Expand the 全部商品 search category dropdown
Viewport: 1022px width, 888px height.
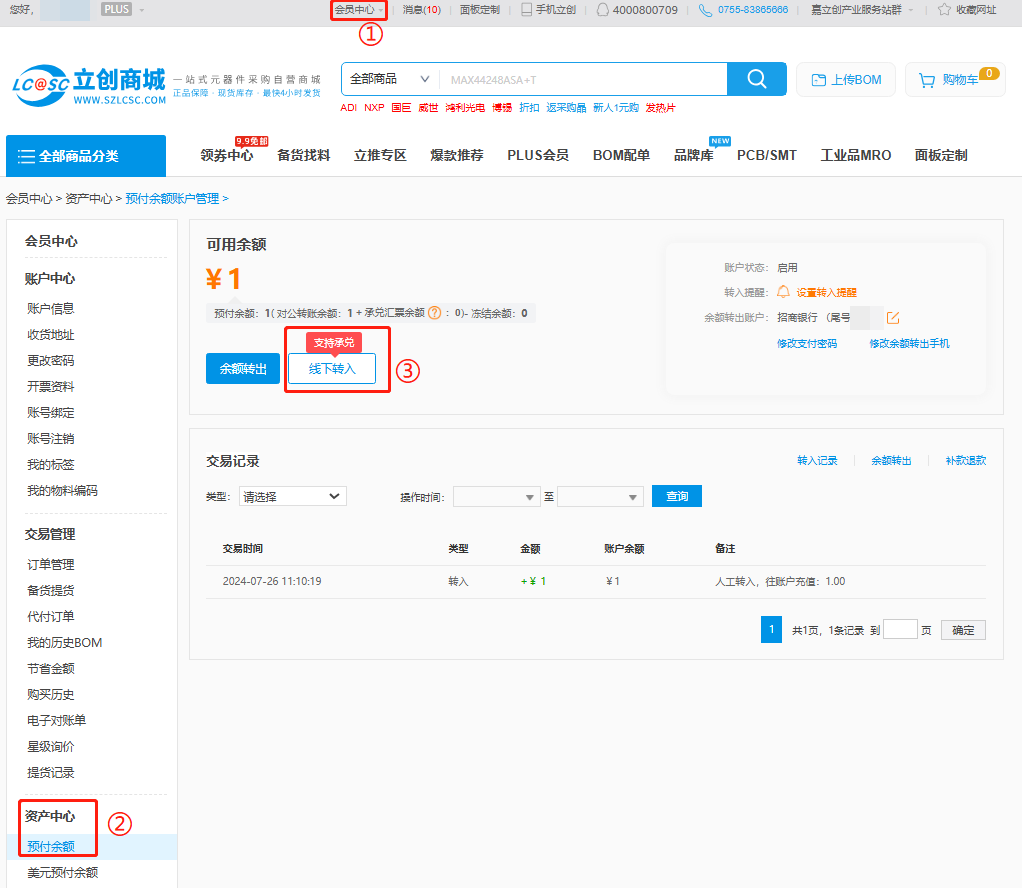(x=389, y=79)
